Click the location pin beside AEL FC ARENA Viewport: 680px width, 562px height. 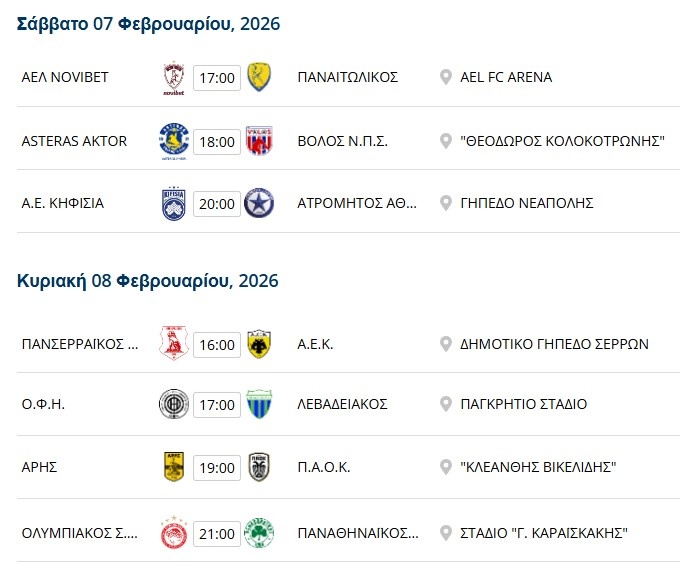(x=446, y=77)
